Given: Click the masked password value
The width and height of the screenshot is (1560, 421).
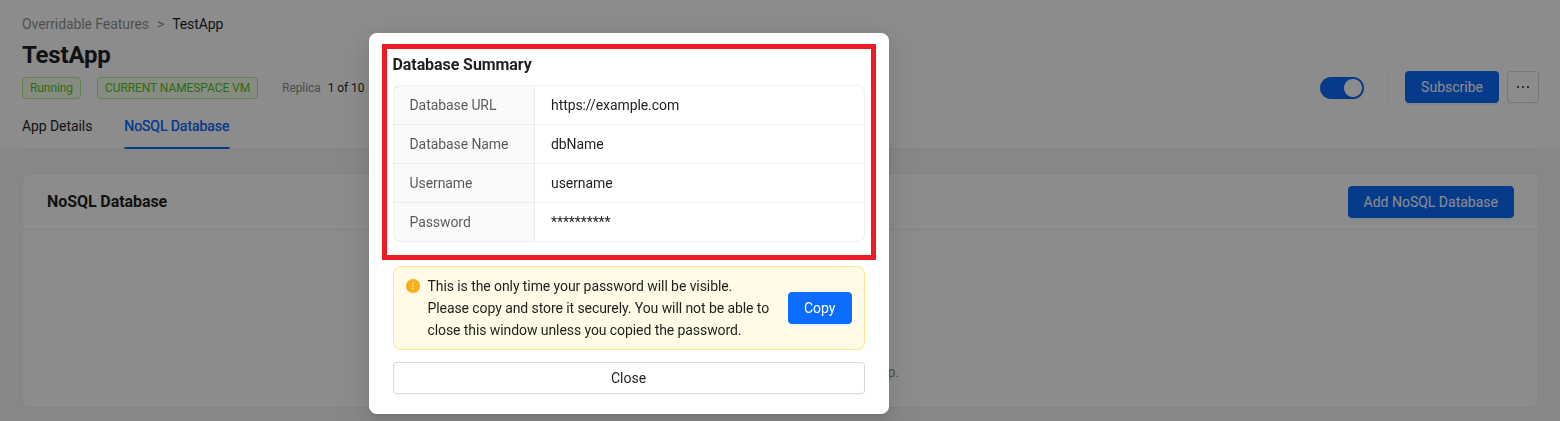Looking at the screenshot, I should 580,222.
